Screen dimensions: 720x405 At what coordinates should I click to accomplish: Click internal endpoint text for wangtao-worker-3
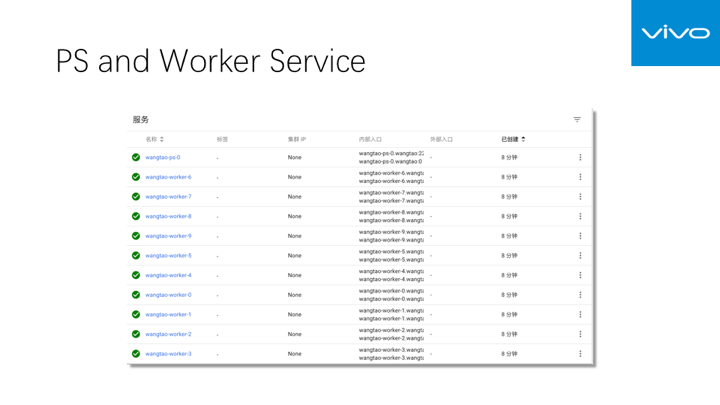(x=391, y=354)
